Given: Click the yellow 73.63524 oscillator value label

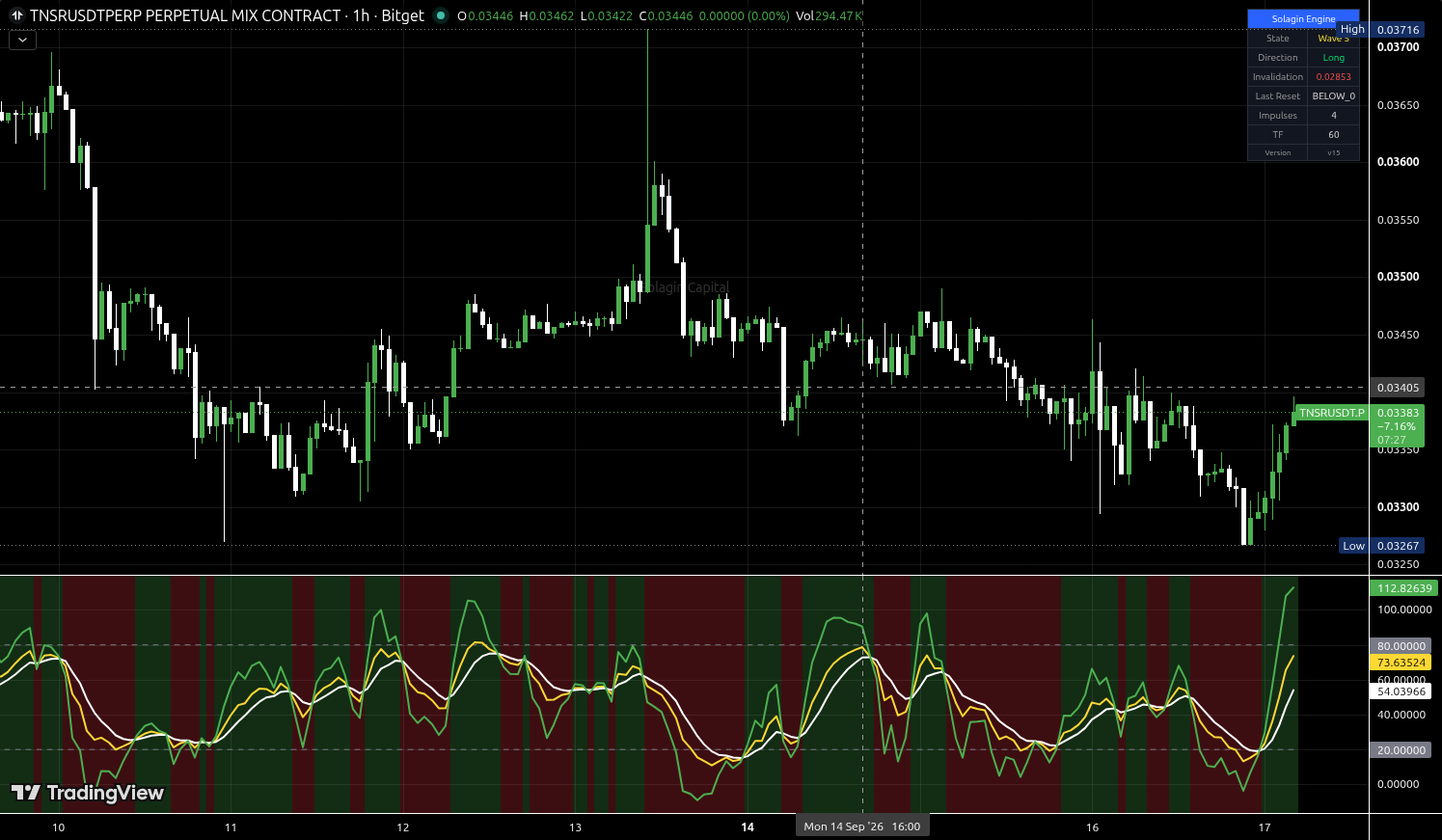Looking at the screenshot, I should (1401, 663).
